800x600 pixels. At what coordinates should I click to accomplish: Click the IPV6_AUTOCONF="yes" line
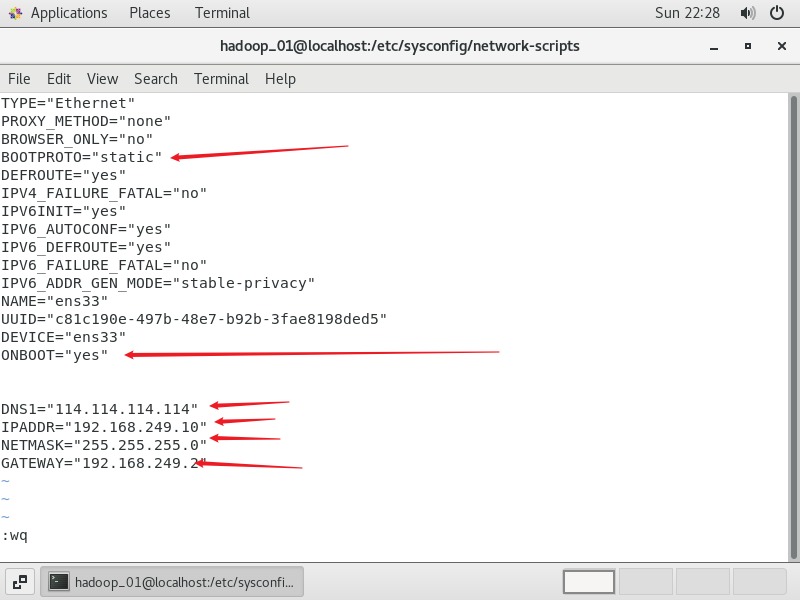pyautogui.click(x=86, y=230)
